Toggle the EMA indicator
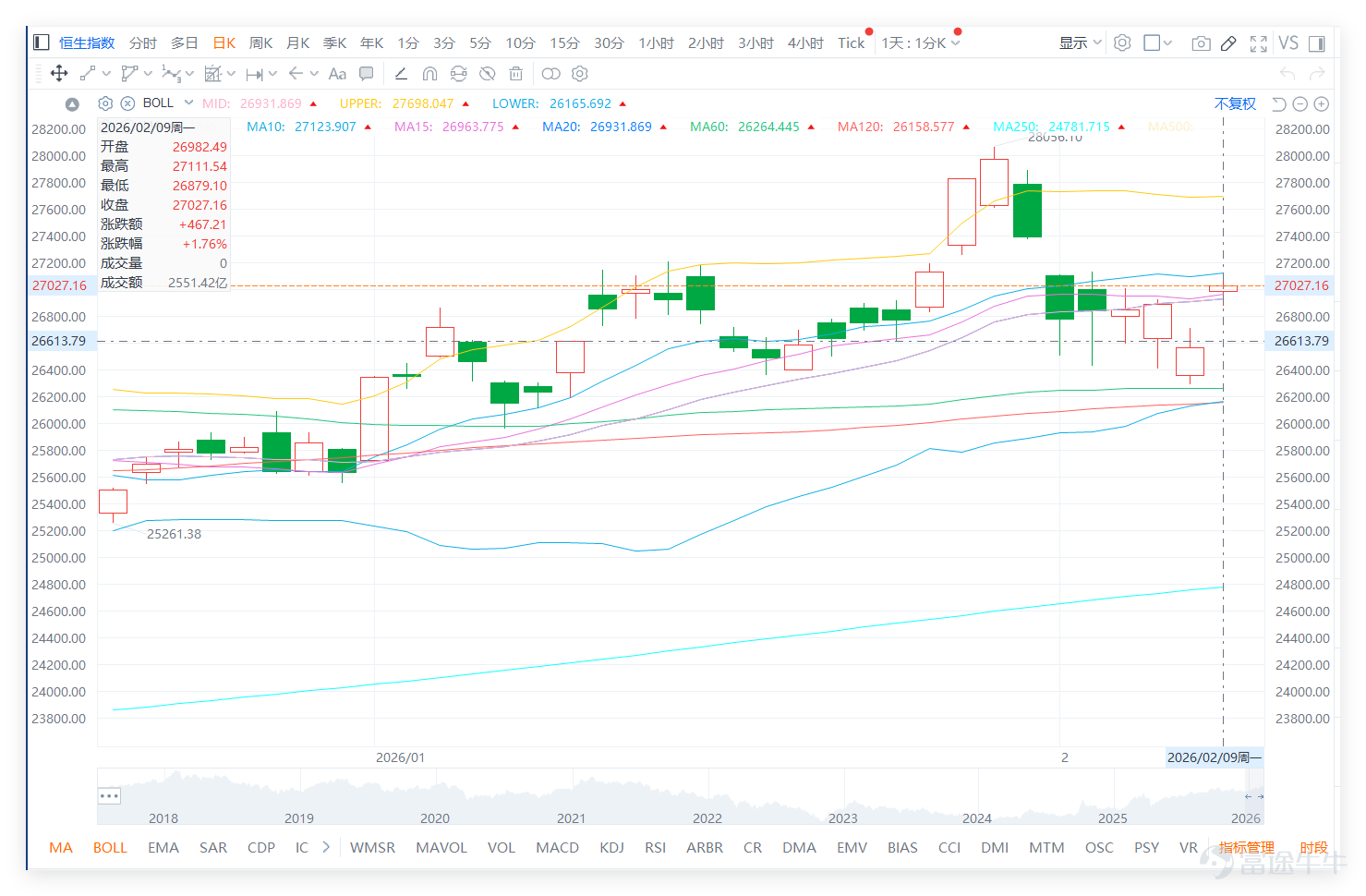 (163, 847)
